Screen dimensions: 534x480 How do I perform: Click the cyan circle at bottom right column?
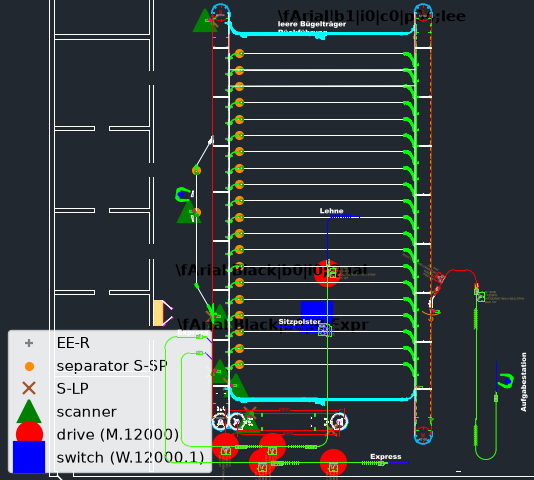(x=423, y=435)
